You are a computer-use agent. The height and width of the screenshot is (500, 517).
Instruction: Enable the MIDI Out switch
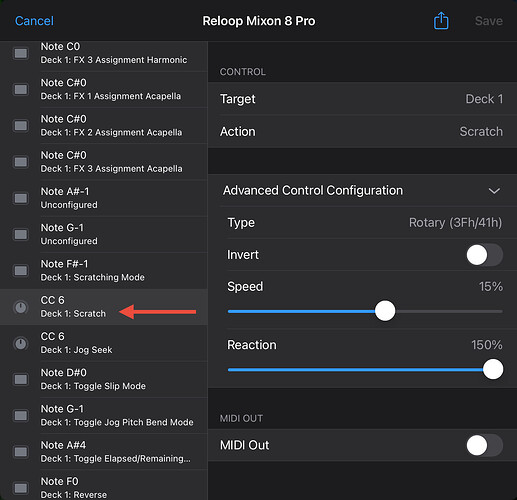point(485,445)
